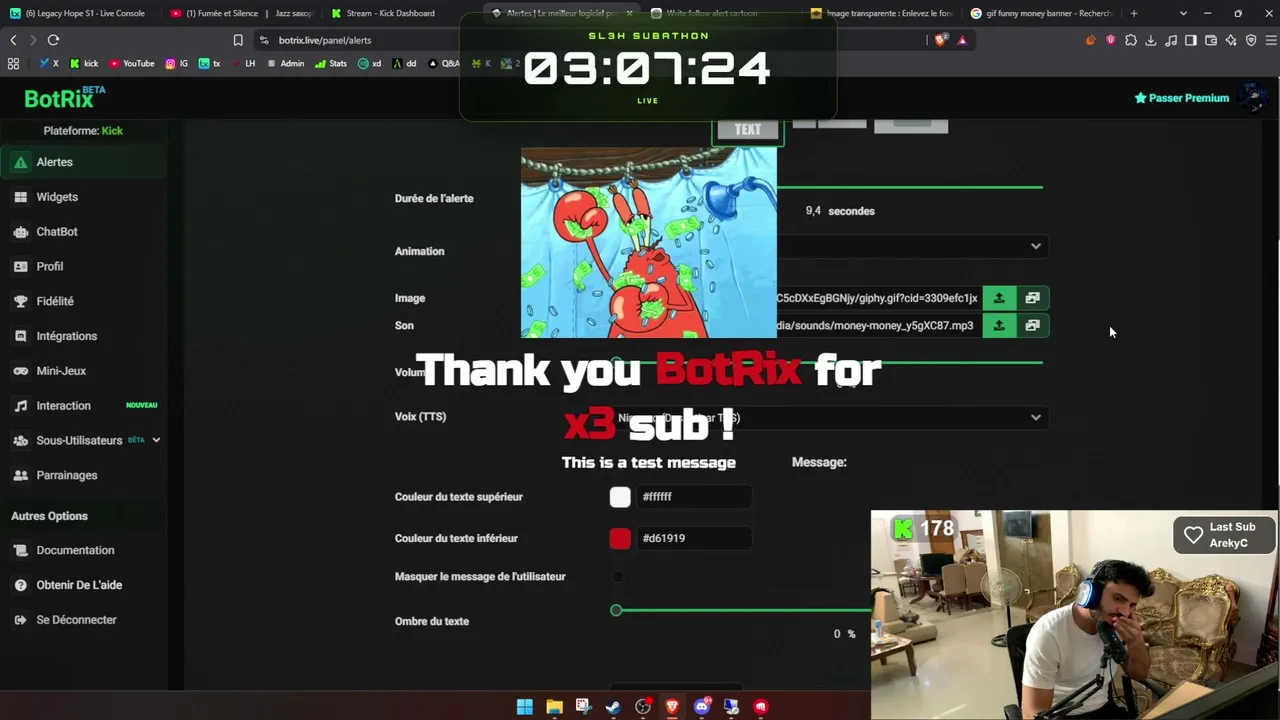Click the Parrainages group icon
The image size is (1280, 720).
(x=20, y=475)
